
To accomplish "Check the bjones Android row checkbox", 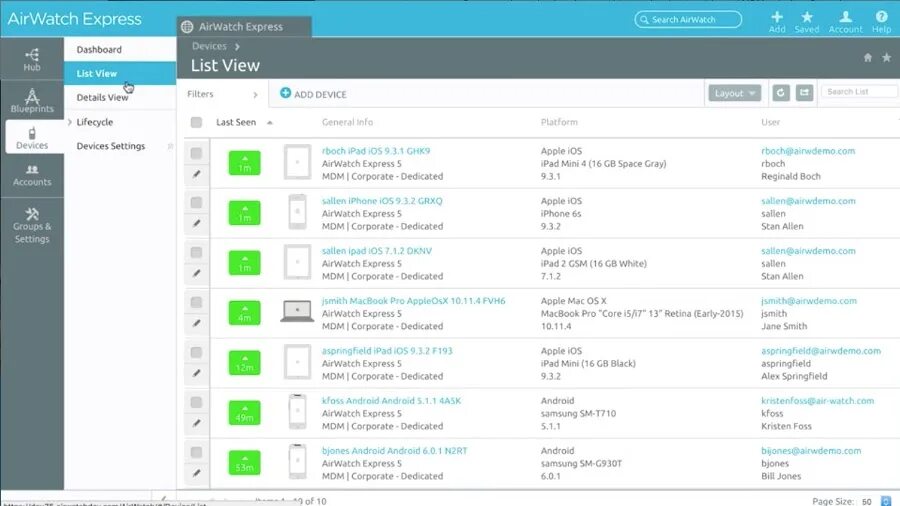I will tap(196, 452).
